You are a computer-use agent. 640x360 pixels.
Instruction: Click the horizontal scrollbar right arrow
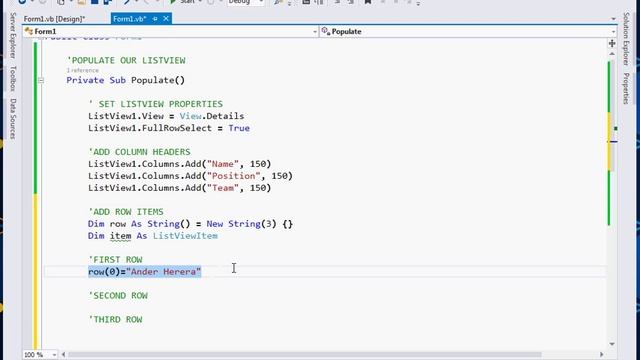(x=601, y=355)
